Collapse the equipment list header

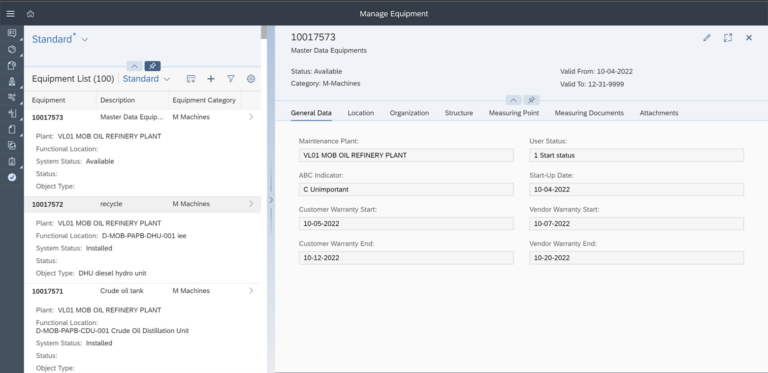(x=135, y=66)
